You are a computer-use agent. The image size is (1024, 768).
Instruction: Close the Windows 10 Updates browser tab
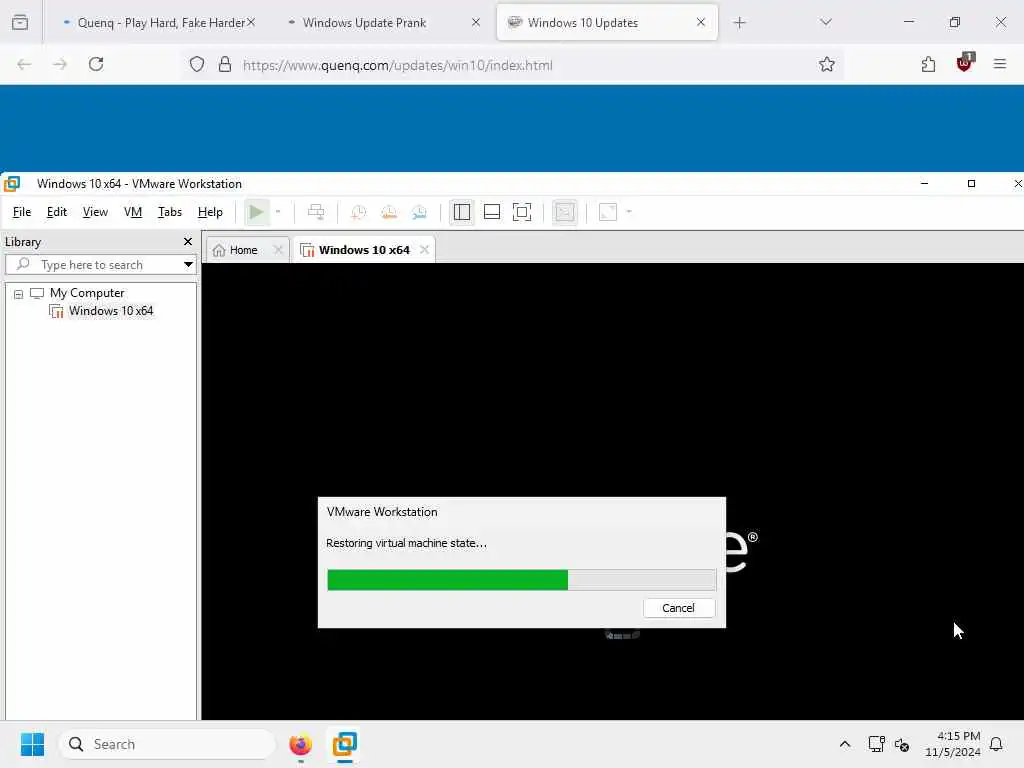pos(701,22)
